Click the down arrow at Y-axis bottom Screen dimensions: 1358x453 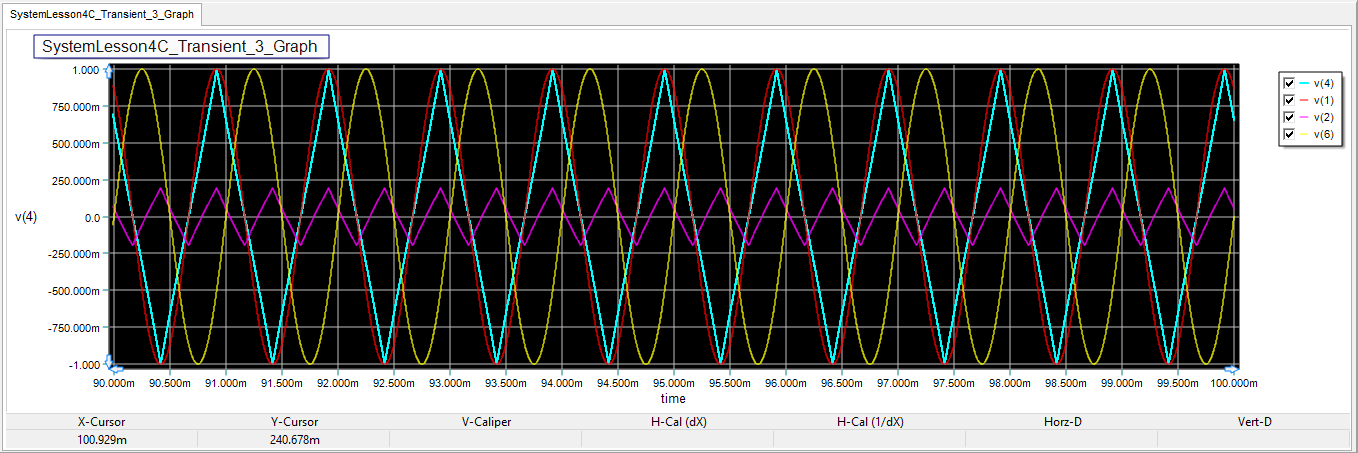(x=108, y=361)
